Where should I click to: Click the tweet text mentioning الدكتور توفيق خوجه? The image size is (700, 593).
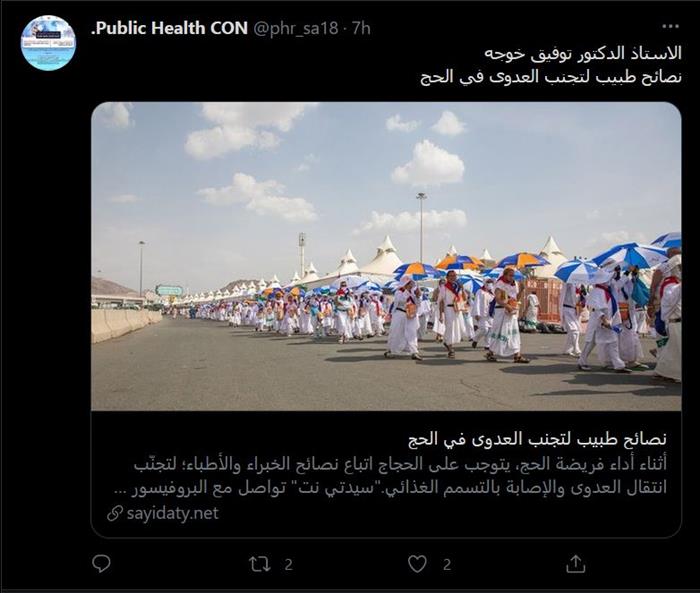click(x=583, y=53)
